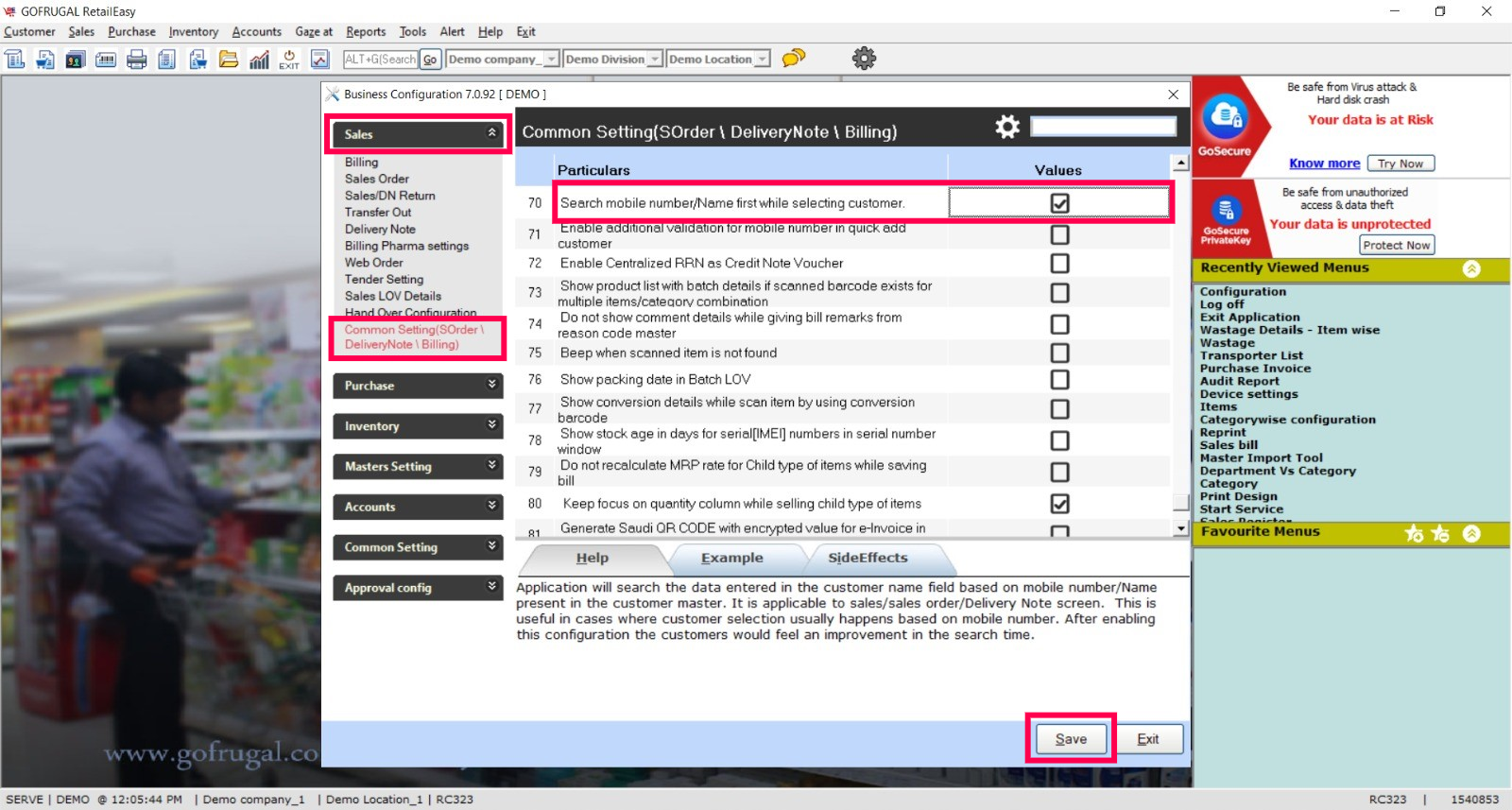Open the yellow folder toolbar icon

coord(229,60)
